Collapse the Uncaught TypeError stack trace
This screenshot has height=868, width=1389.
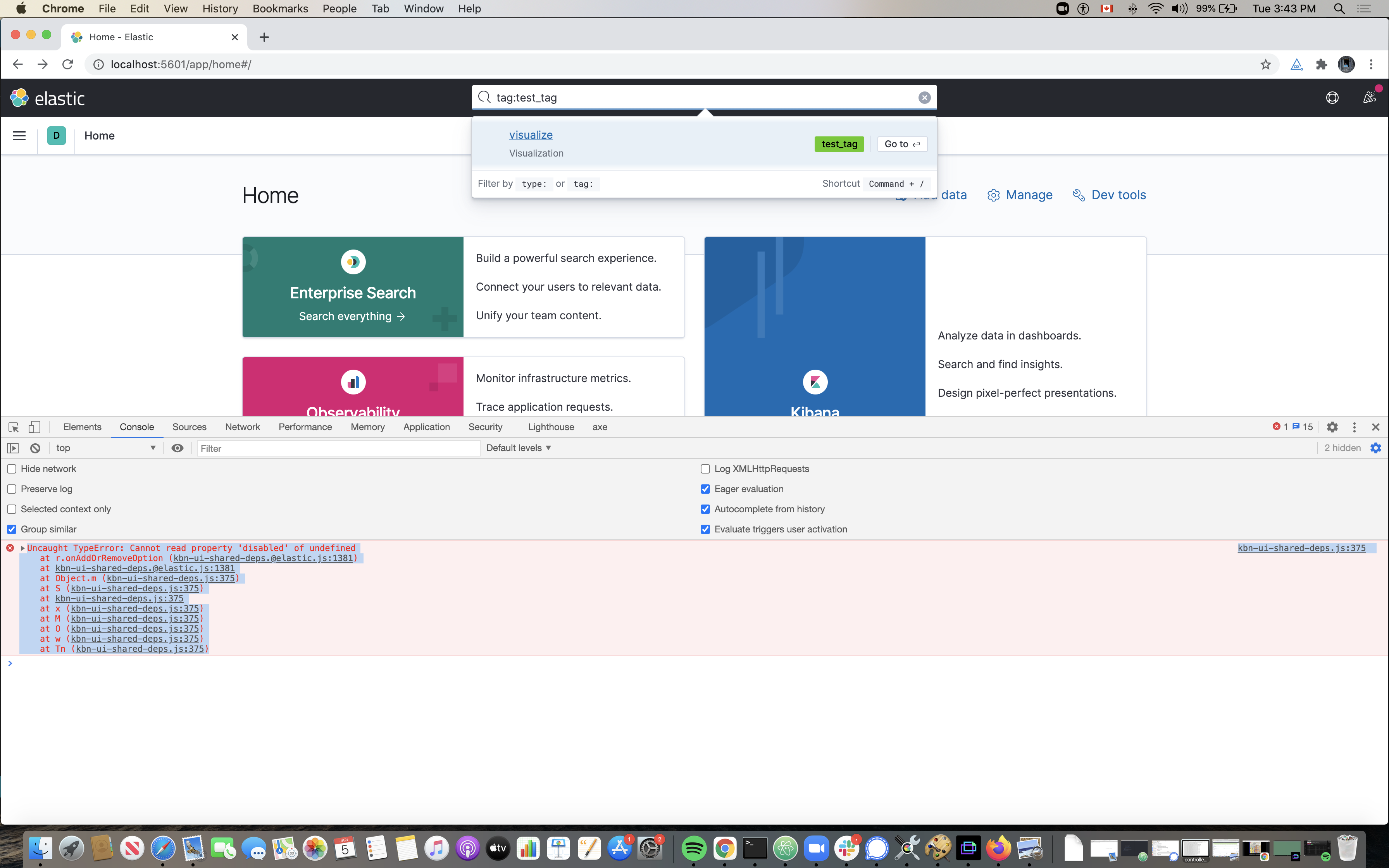pos(22,548)
